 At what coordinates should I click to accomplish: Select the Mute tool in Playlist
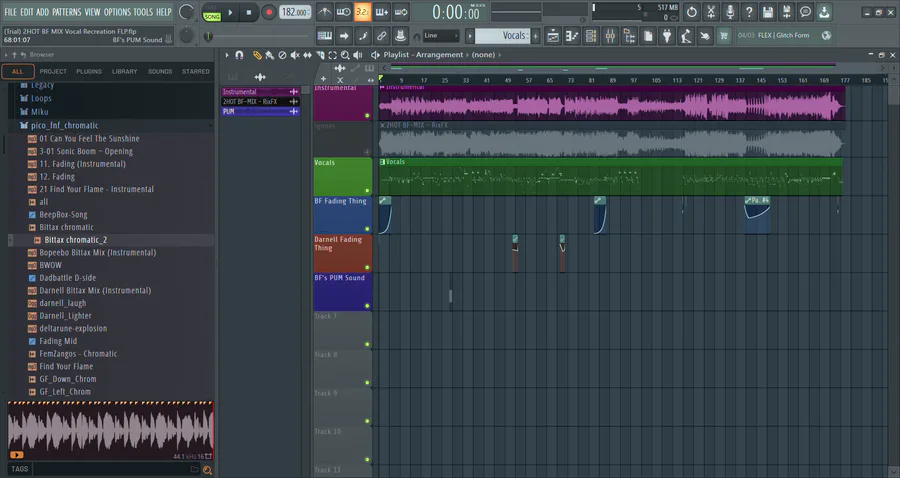tap(294, 55)
